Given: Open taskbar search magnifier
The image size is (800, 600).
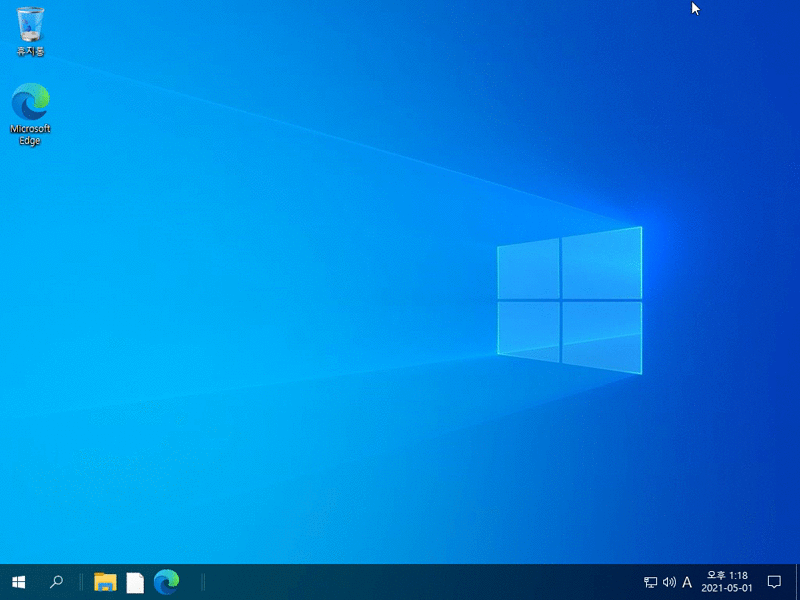Looking at the screenshot, I should [x=56, y=582].
